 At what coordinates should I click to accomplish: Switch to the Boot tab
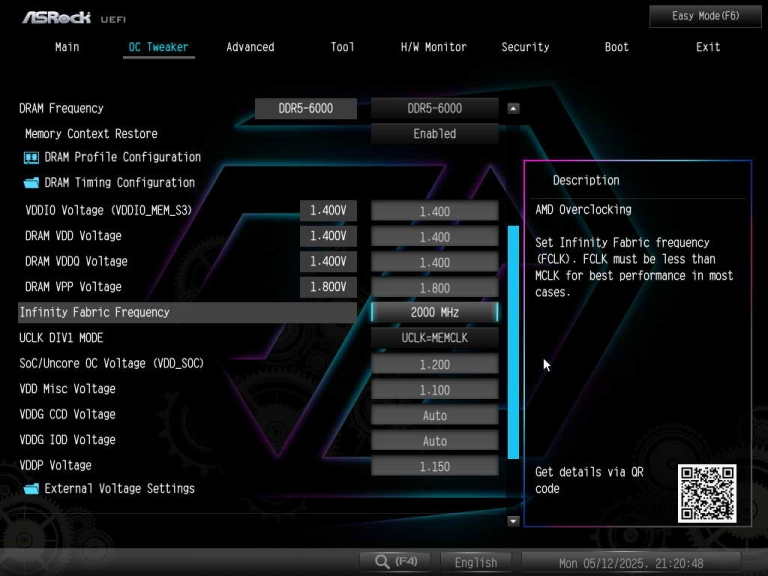616,47
